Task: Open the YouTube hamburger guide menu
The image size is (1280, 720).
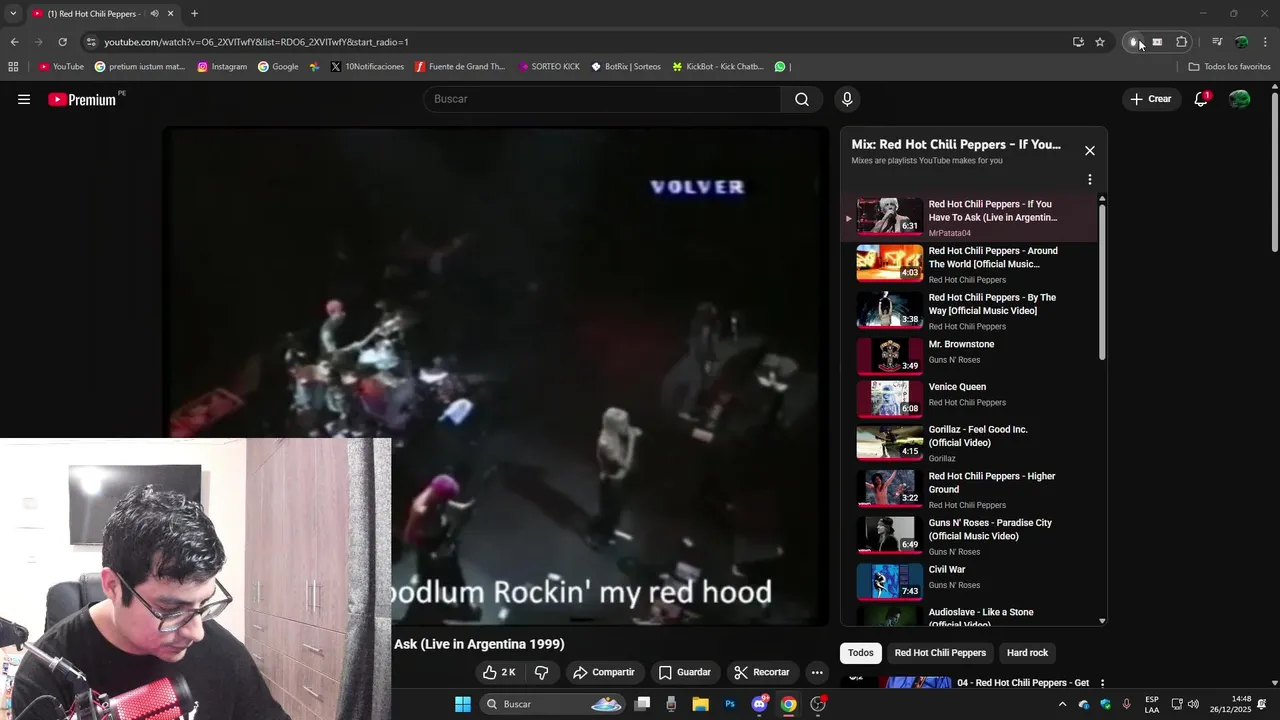Action: click(x=24, y=99)
